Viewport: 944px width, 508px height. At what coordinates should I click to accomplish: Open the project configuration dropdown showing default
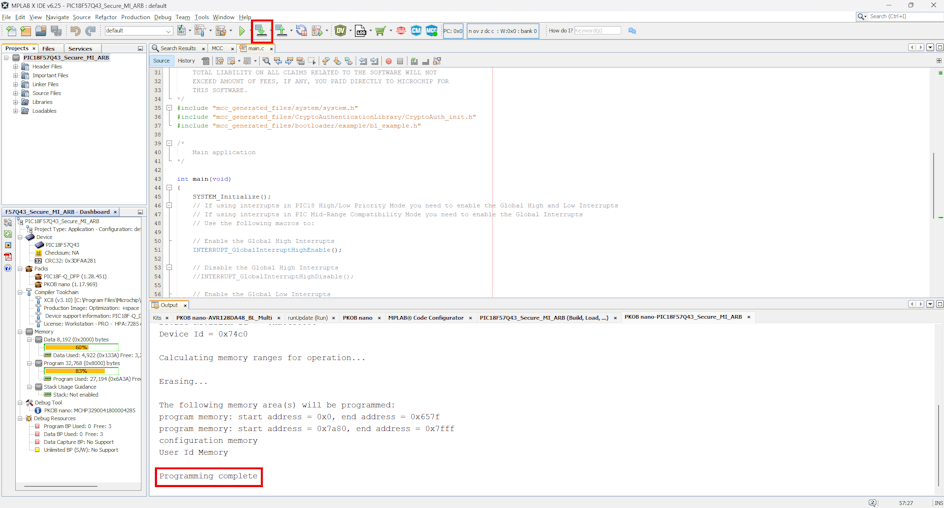coord(138,31)
